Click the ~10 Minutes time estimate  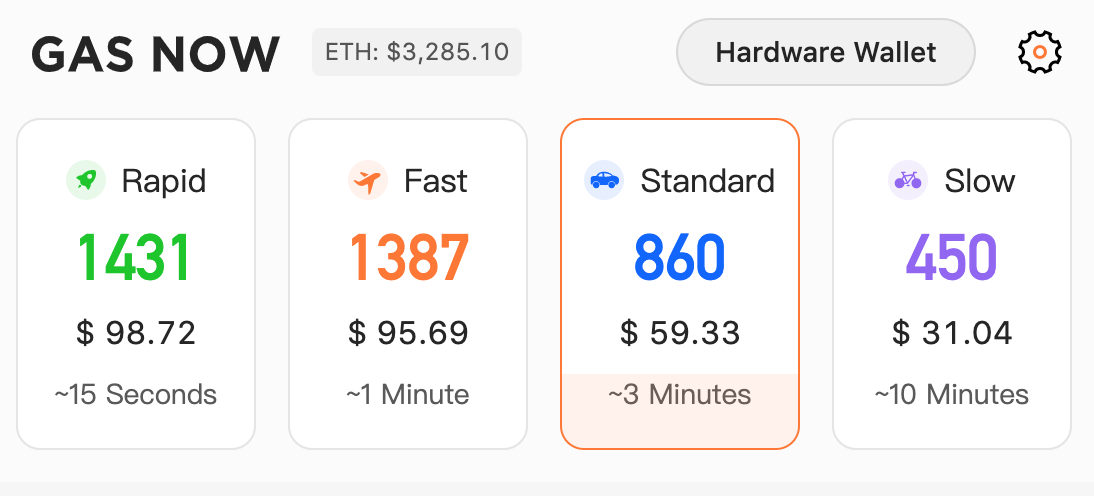[x=952, y=395]
